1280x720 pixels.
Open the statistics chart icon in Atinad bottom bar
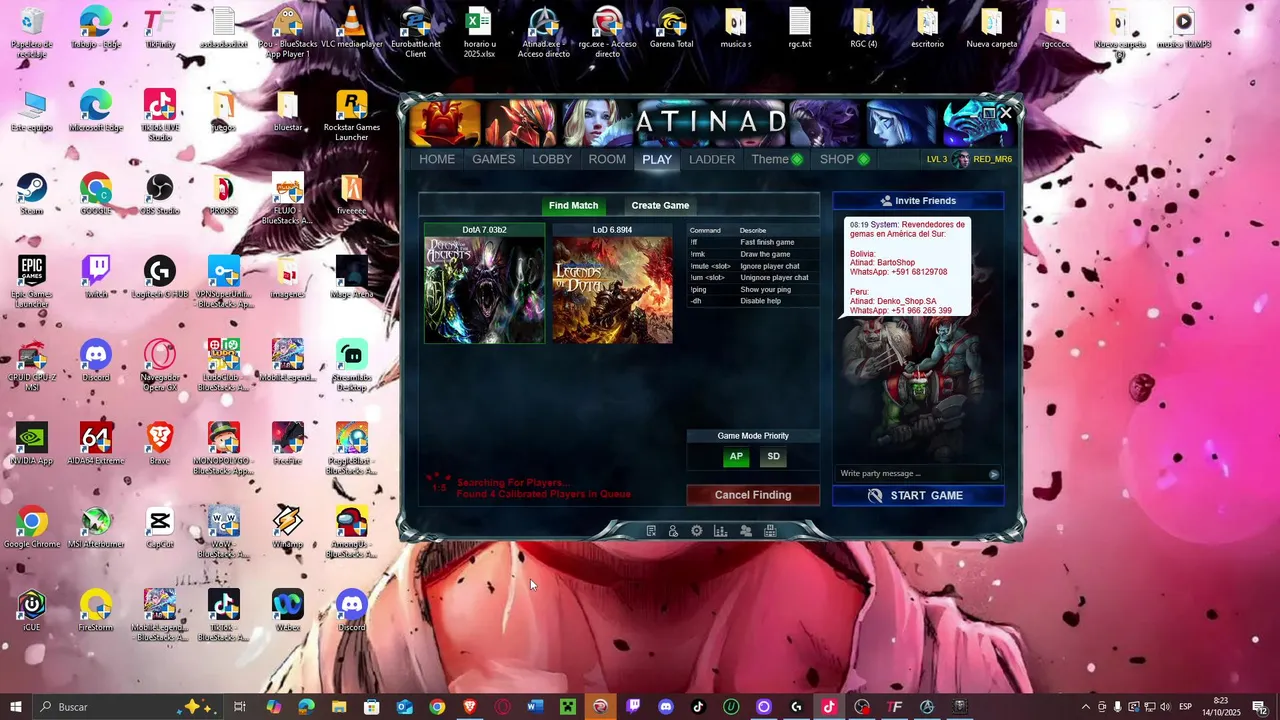pos(720,531)
